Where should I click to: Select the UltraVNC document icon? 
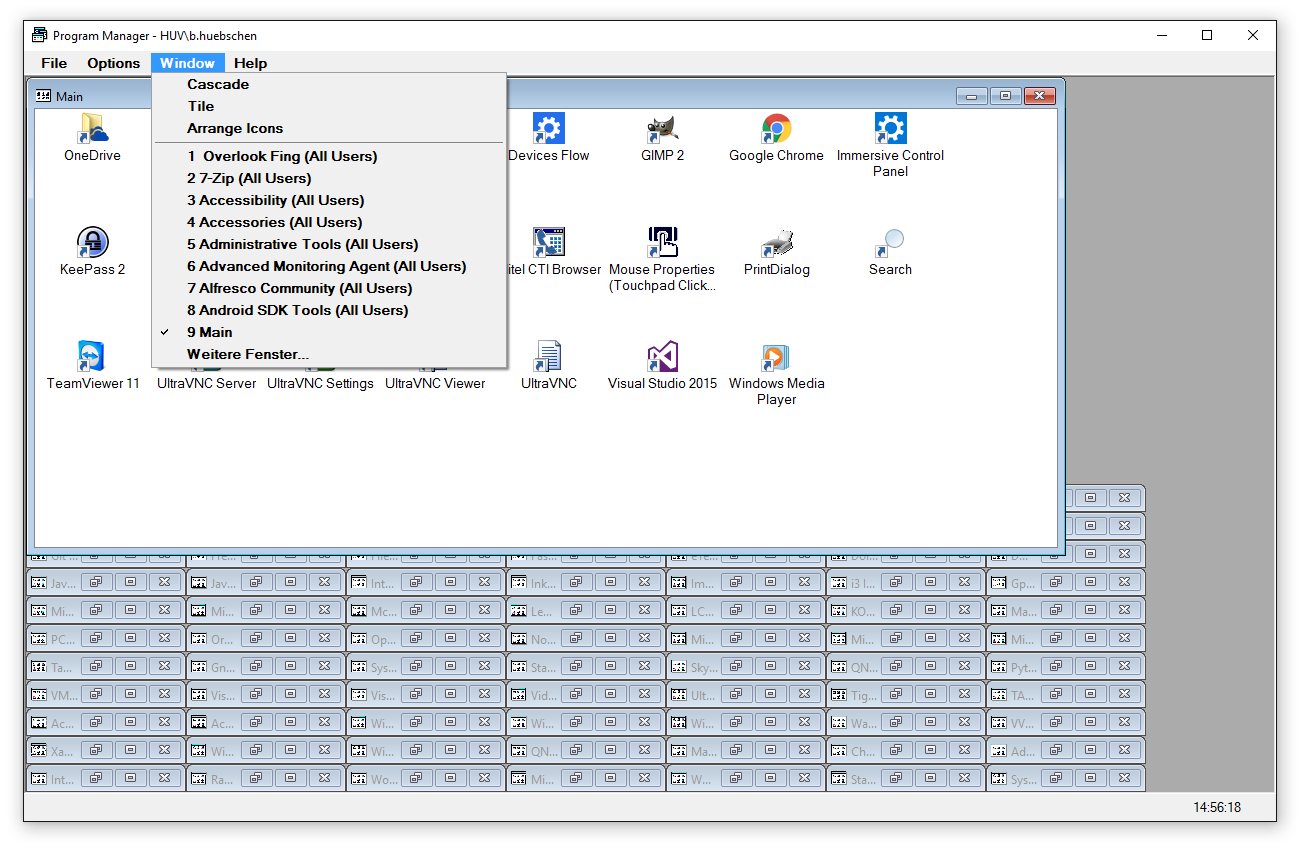coord(548,356)
